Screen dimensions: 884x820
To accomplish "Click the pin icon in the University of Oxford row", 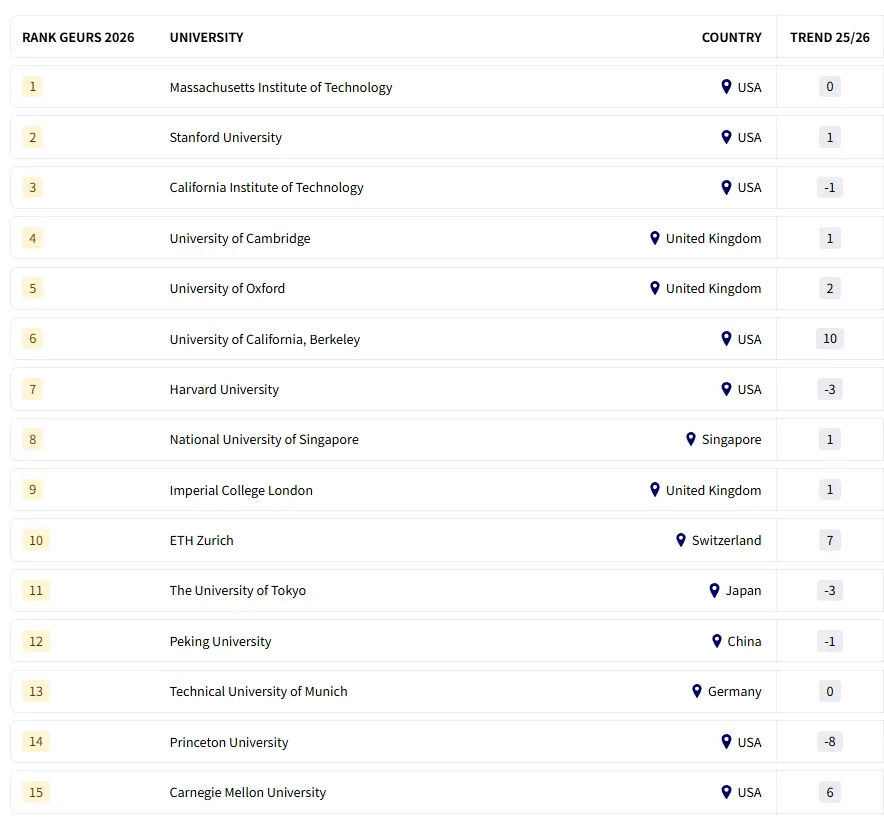I will click(655, 288).
